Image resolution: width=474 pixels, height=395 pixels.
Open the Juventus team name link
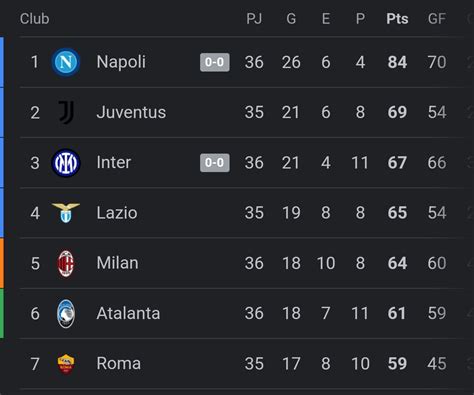pos(131,112)
